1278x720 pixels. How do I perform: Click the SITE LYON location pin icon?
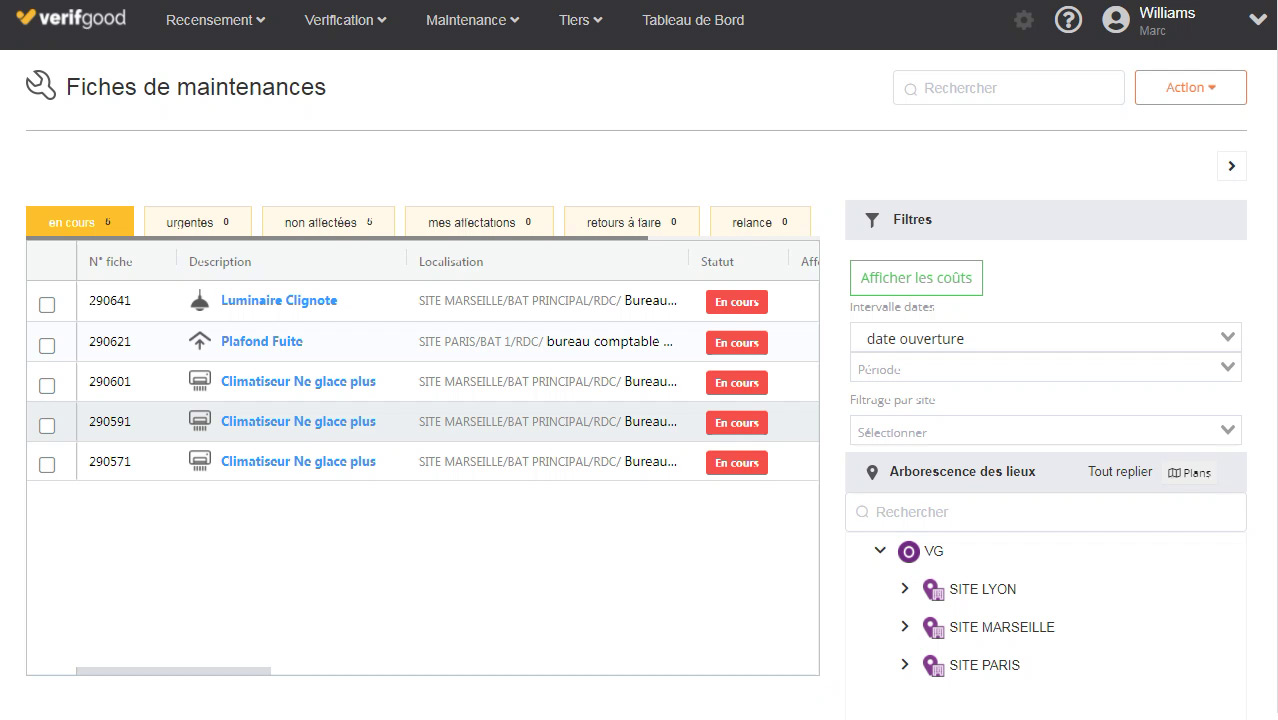point(933,590)
